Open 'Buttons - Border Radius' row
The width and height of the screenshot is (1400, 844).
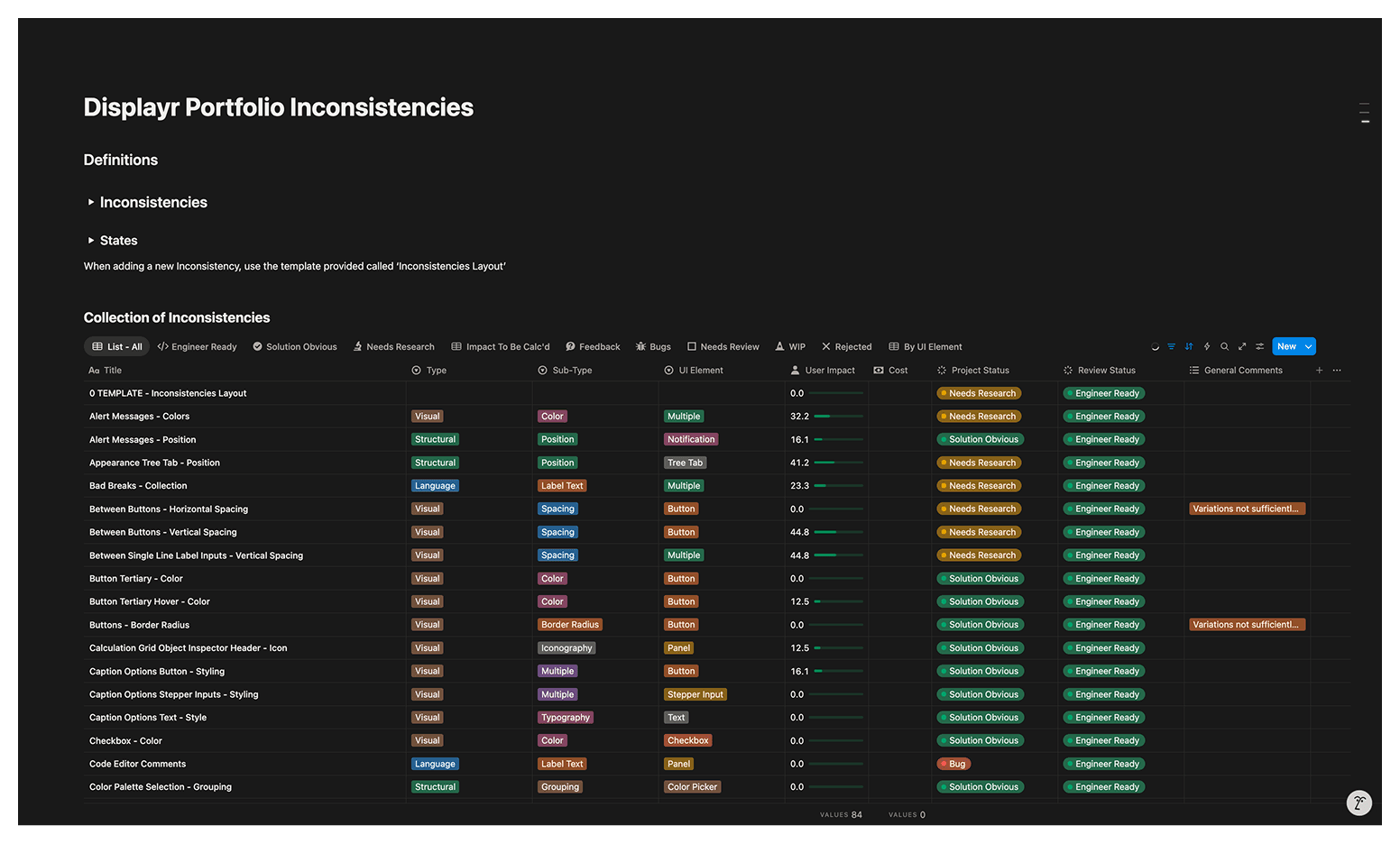click(x=139, y=625)
